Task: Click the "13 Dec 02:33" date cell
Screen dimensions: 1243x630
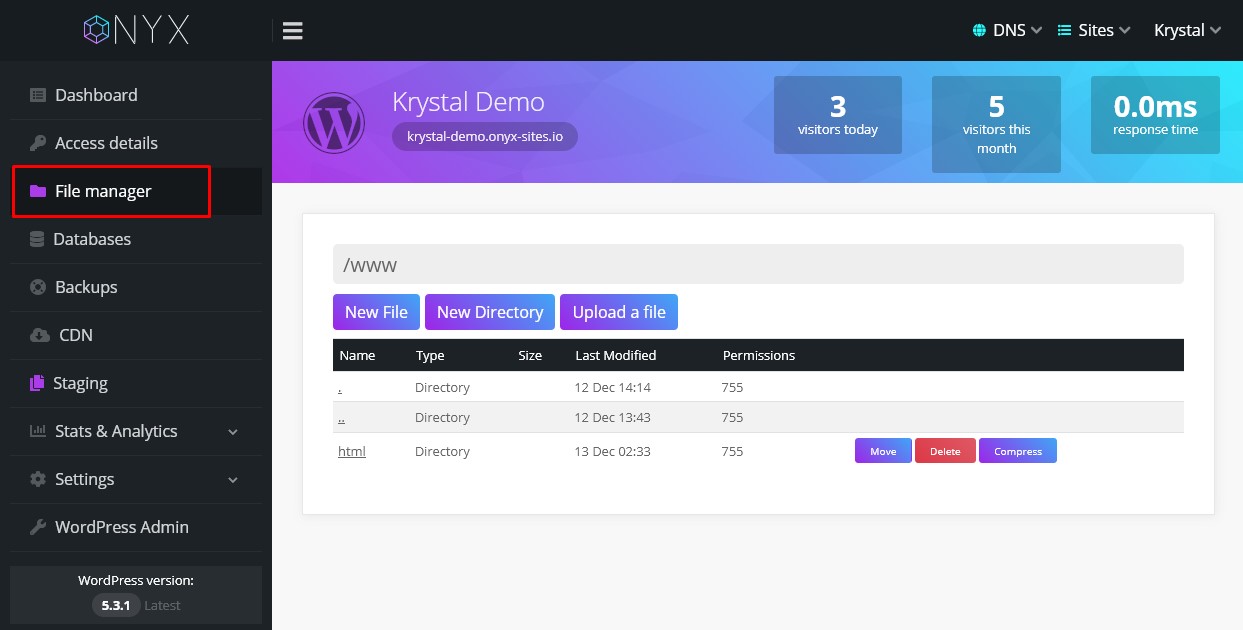Action: click(x=613, y=451)
